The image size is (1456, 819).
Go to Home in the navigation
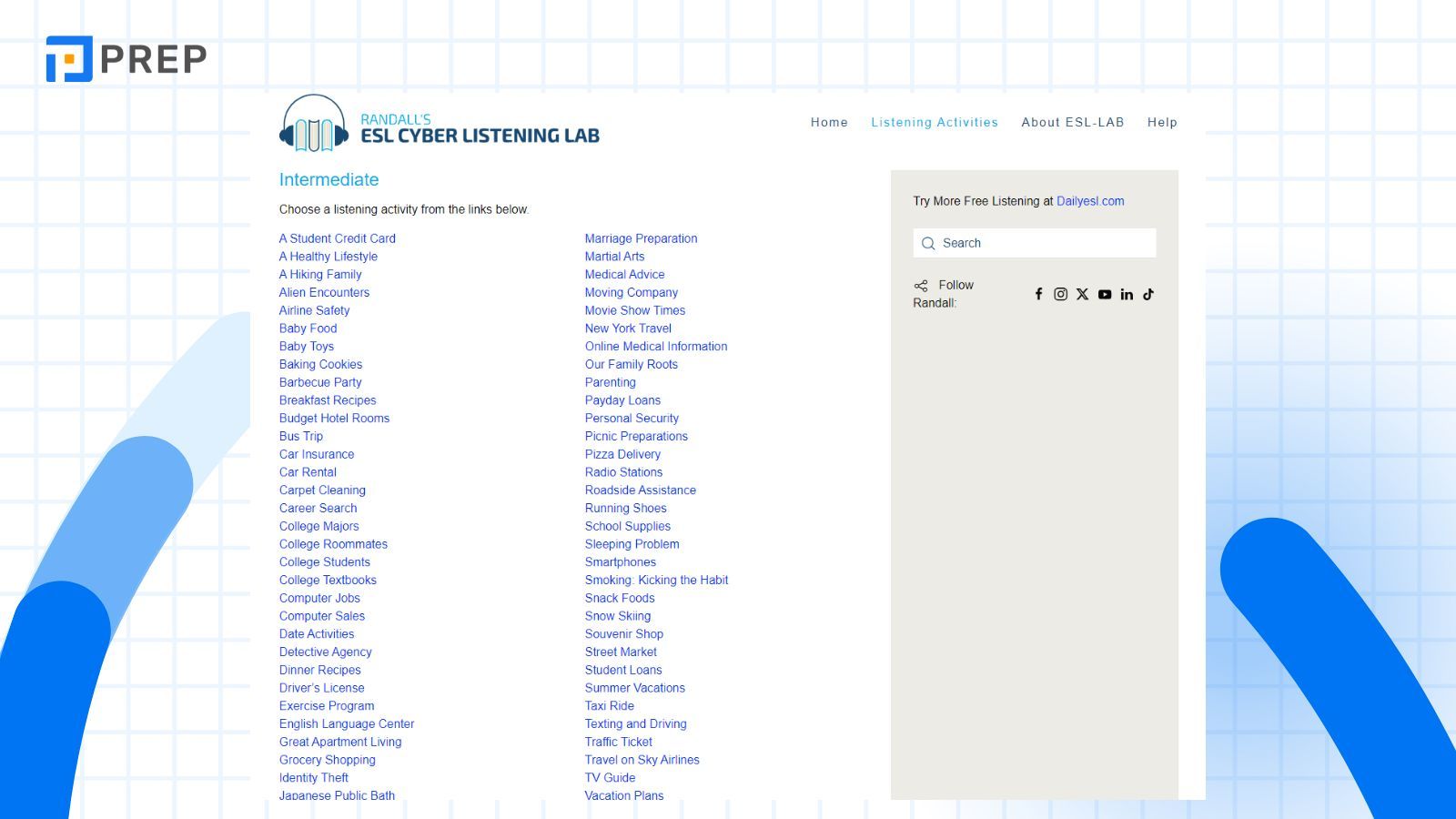click(x=829, y=122)
